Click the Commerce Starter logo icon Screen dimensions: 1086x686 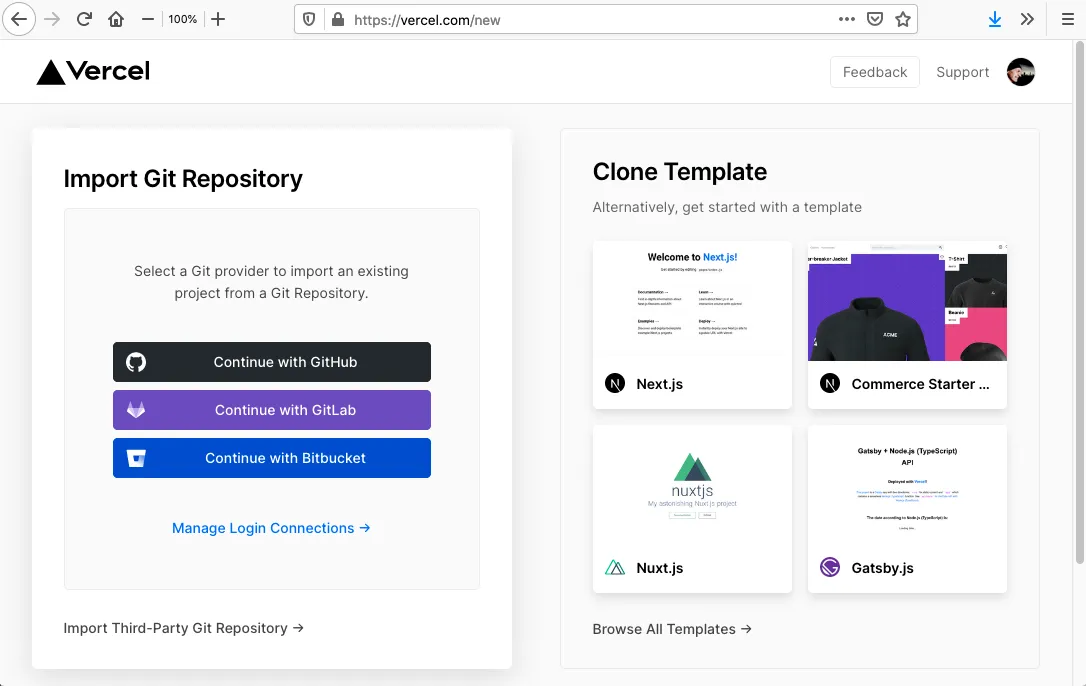click(x=829, y=383)
